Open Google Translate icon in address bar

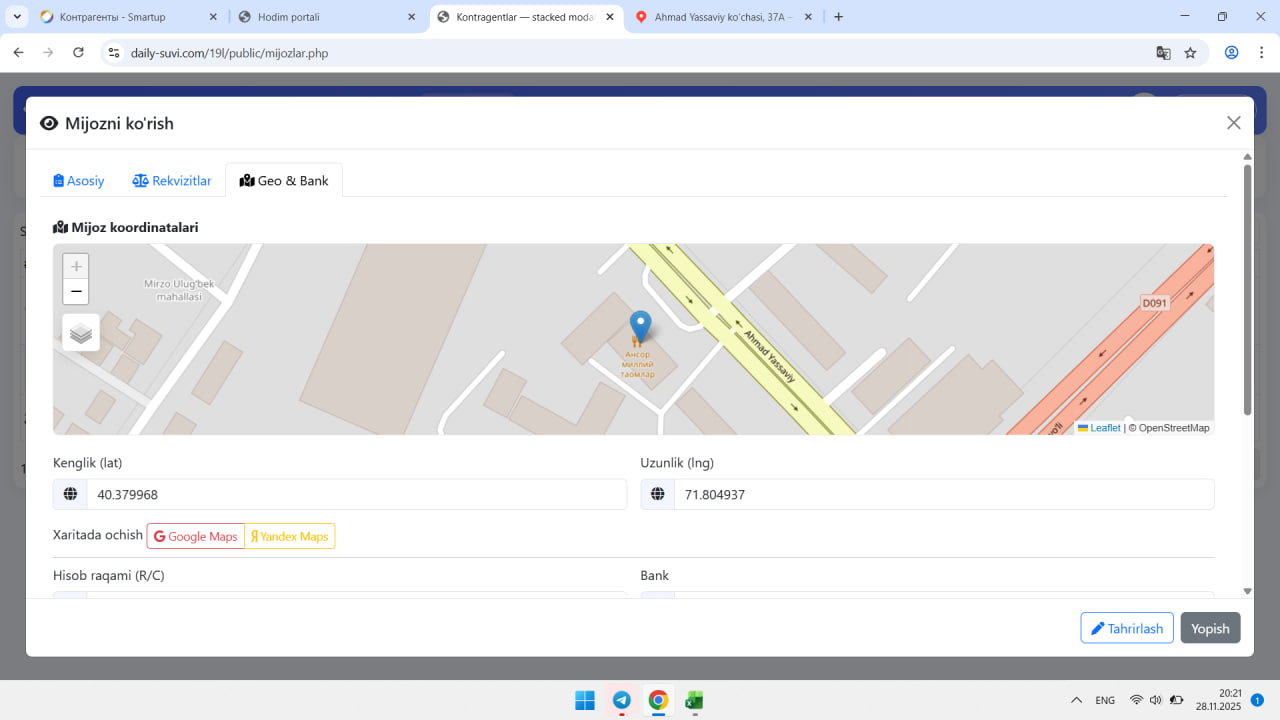[x=1163, y=53]
